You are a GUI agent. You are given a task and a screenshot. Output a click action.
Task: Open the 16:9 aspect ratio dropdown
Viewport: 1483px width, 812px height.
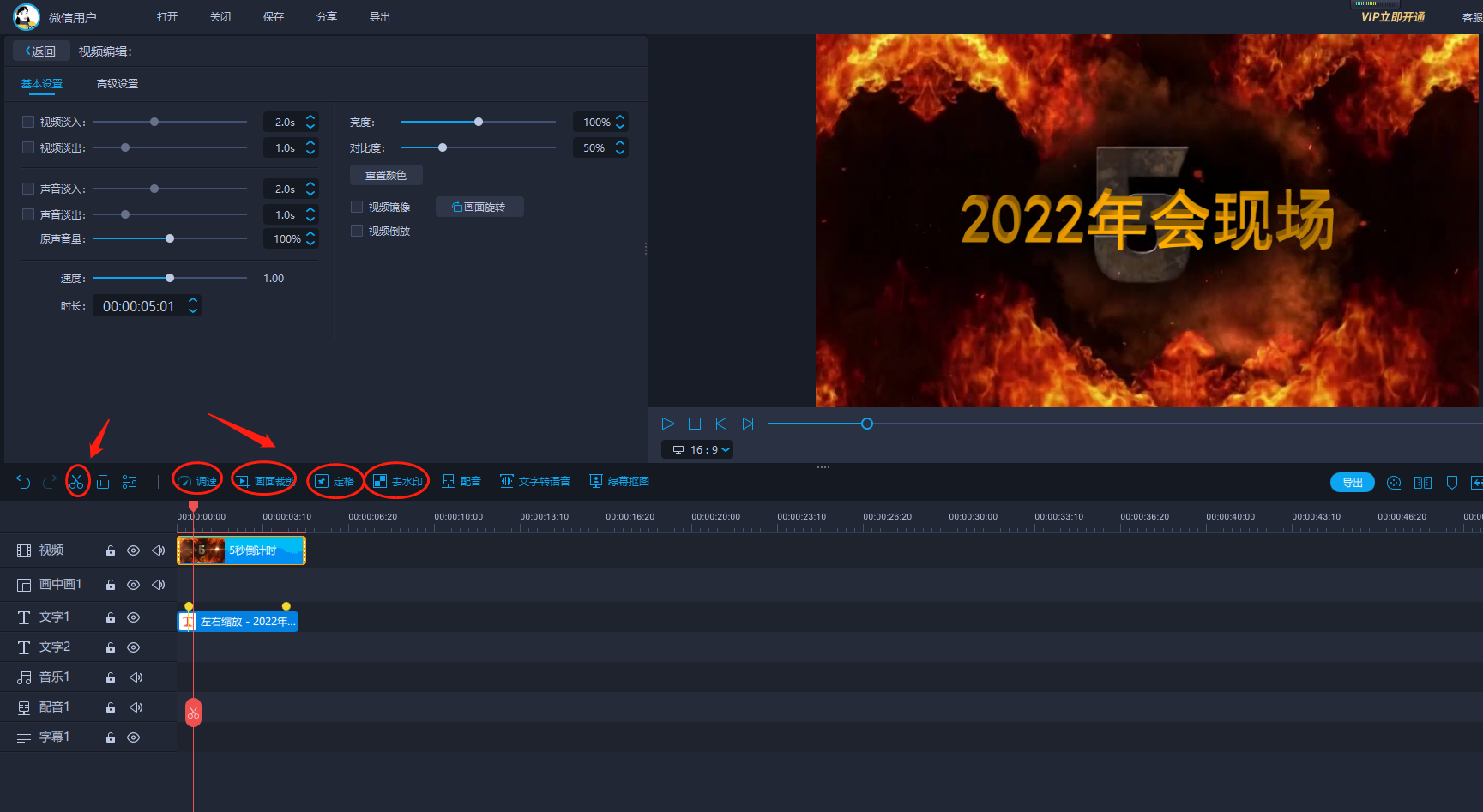(697, 449)
